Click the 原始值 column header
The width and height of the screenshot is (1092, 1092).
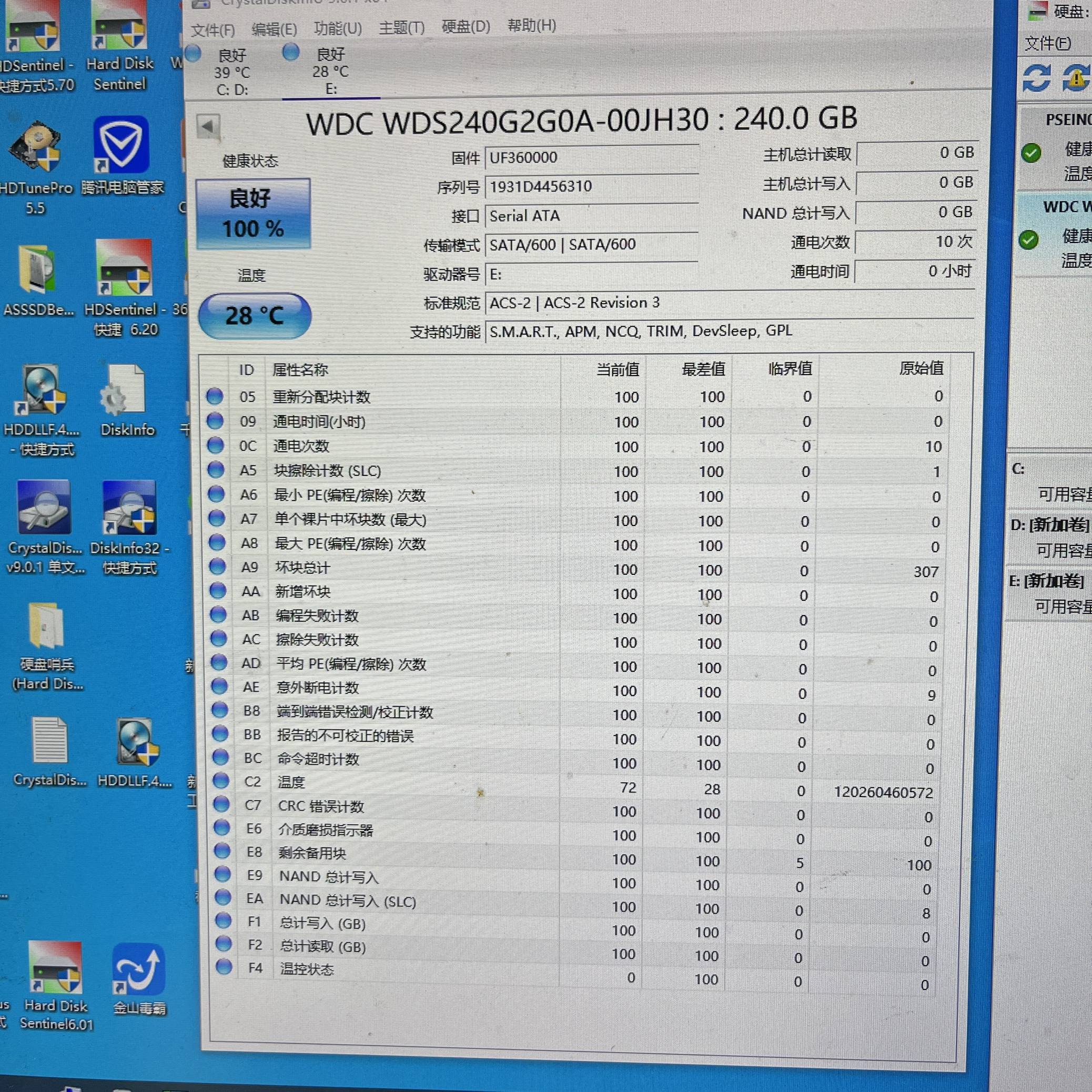click(921, 369)
